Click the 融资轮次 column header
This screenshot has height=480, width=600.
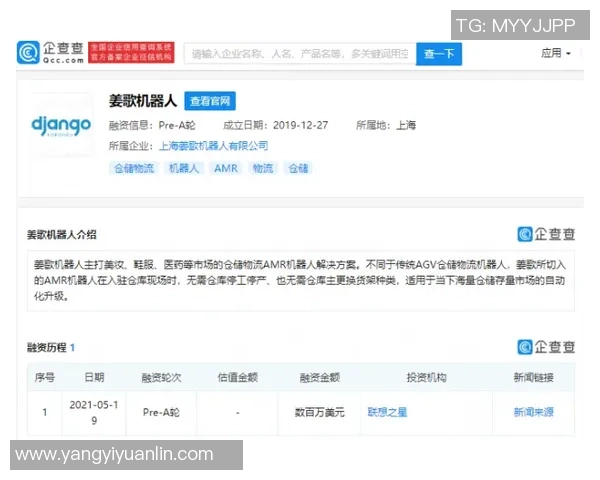click(x=161, y=377)
